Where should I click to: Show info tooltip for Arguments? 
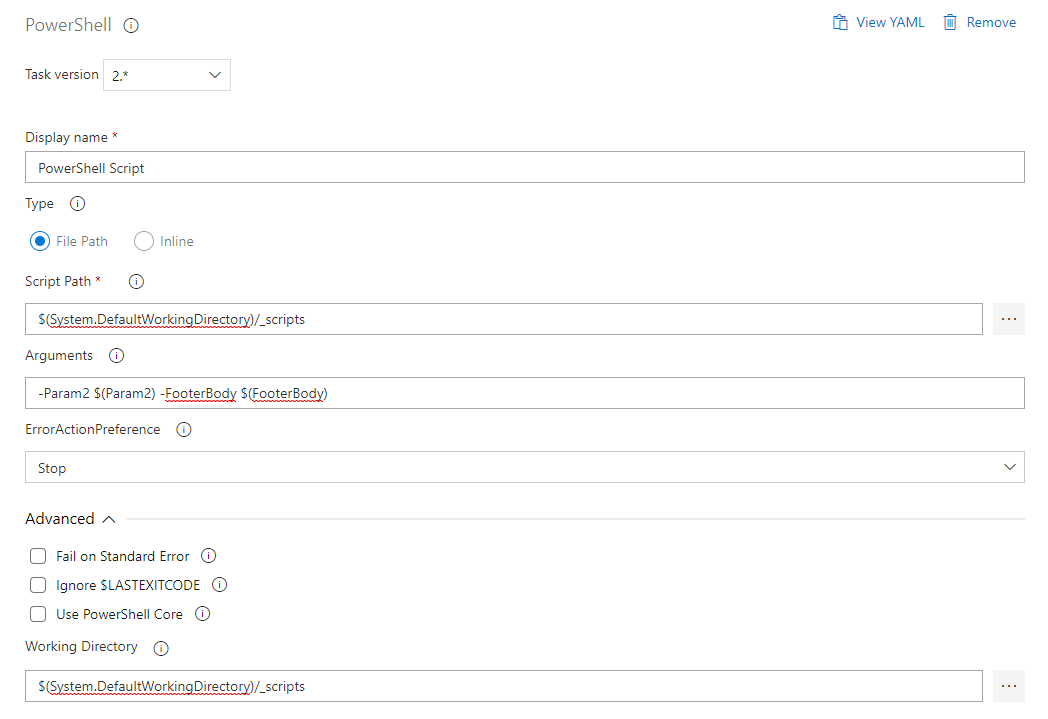(x=116, y=355)
